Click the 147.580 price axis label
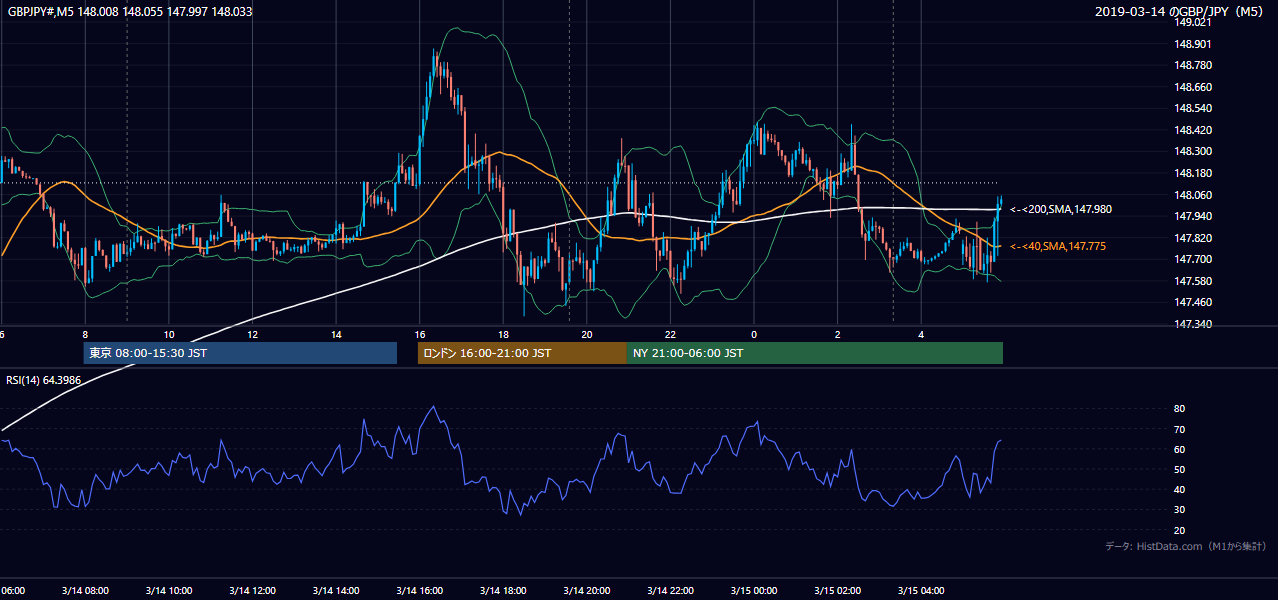 click(1194, 281)
